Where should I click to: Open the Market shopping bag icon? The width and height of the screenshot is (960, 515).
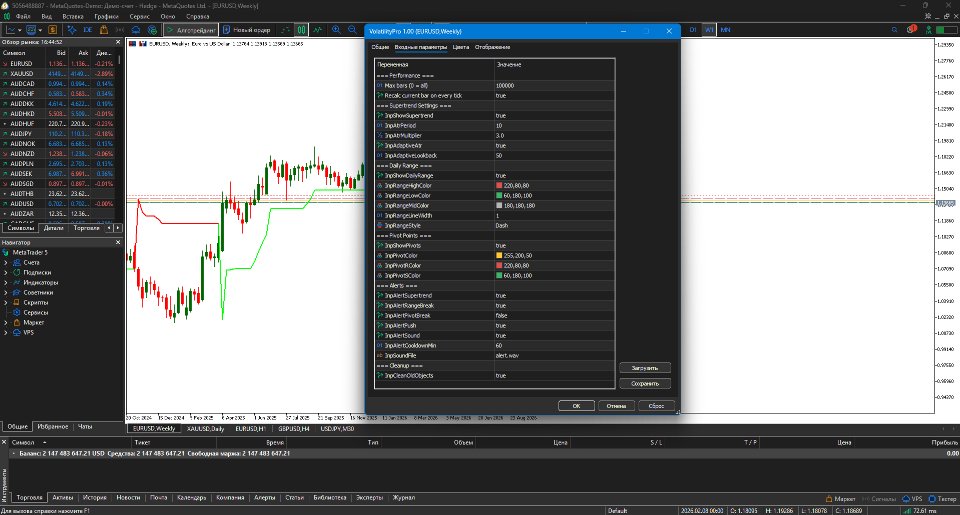click(x=103, y=29)
